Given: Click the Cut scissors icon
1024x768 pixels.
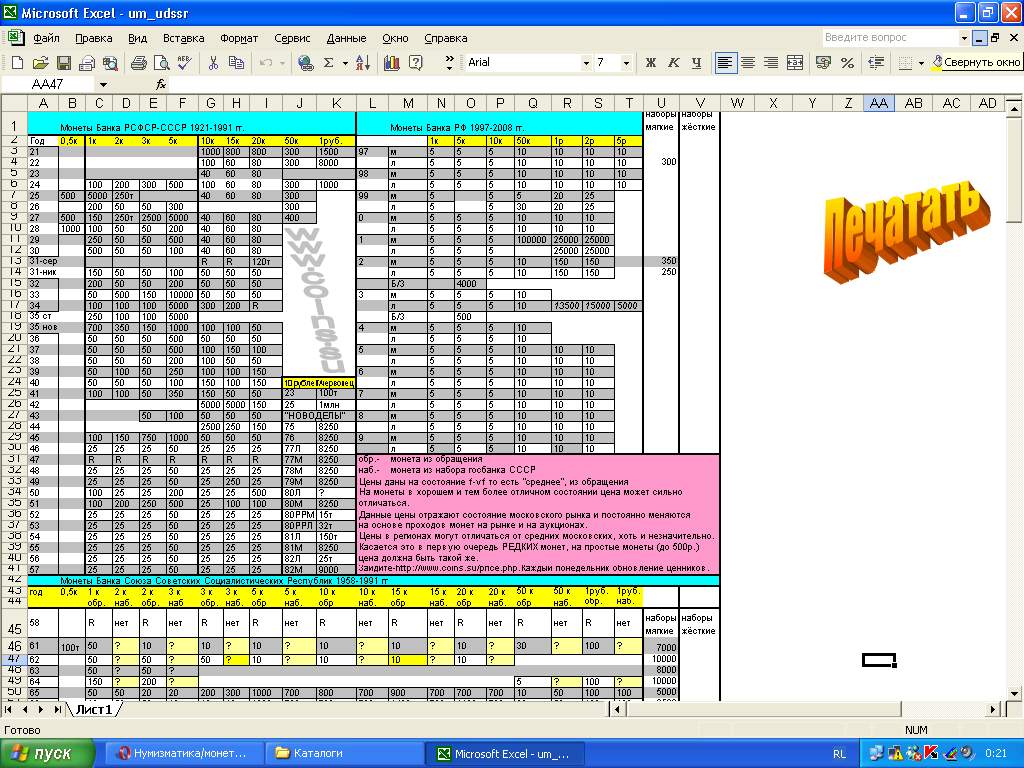Looking at the screenshot, I should pyautogui.click(x=213, y=62).
